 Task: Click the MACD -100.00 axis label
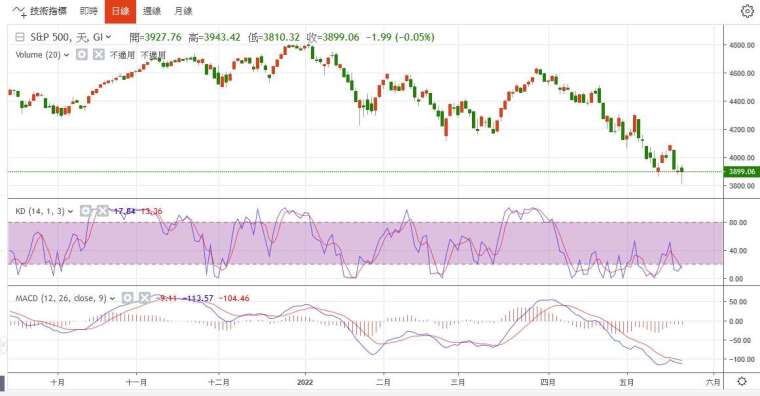[742, 359]
